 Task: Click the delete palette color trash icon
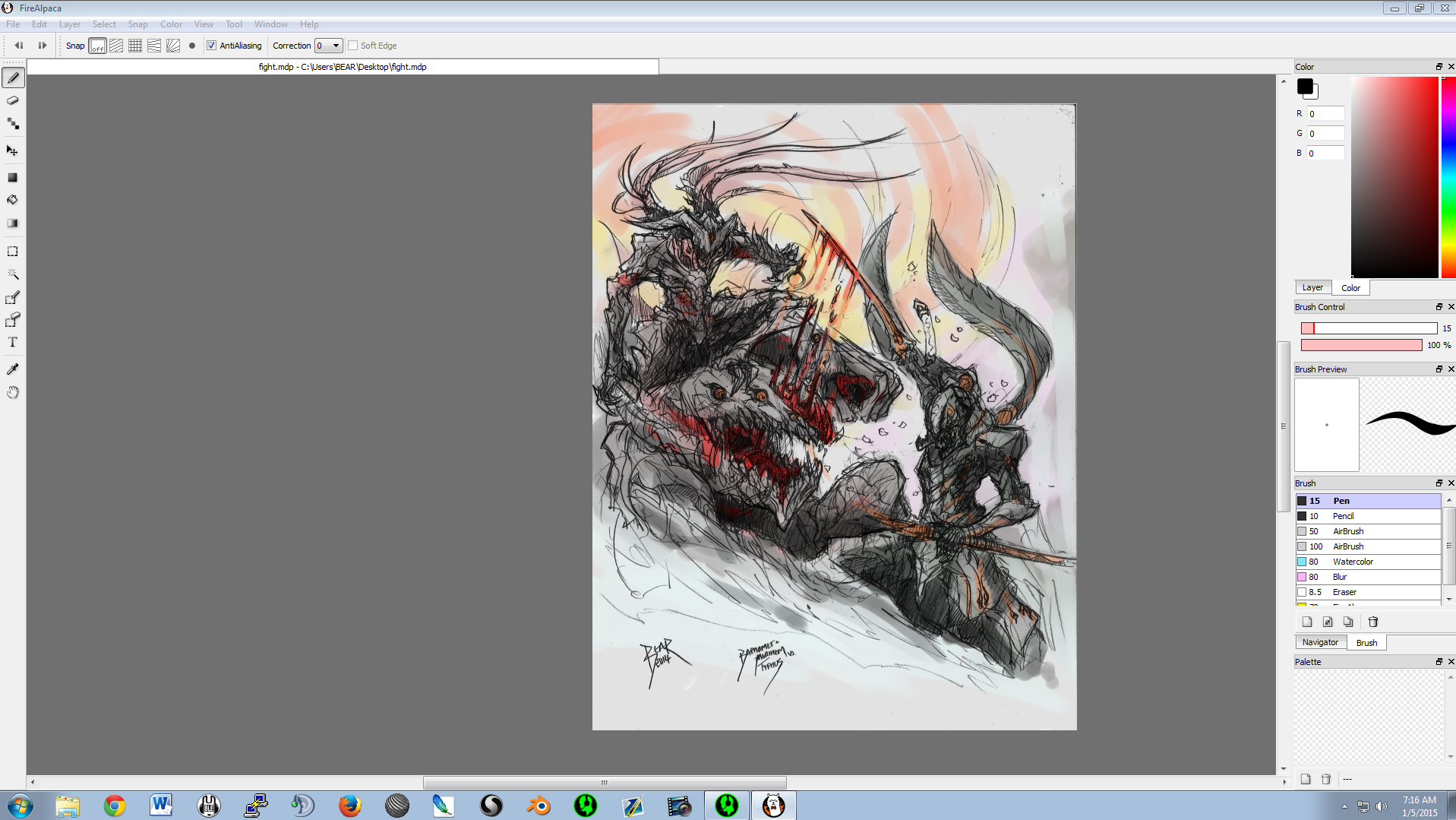coord(1326,779)
